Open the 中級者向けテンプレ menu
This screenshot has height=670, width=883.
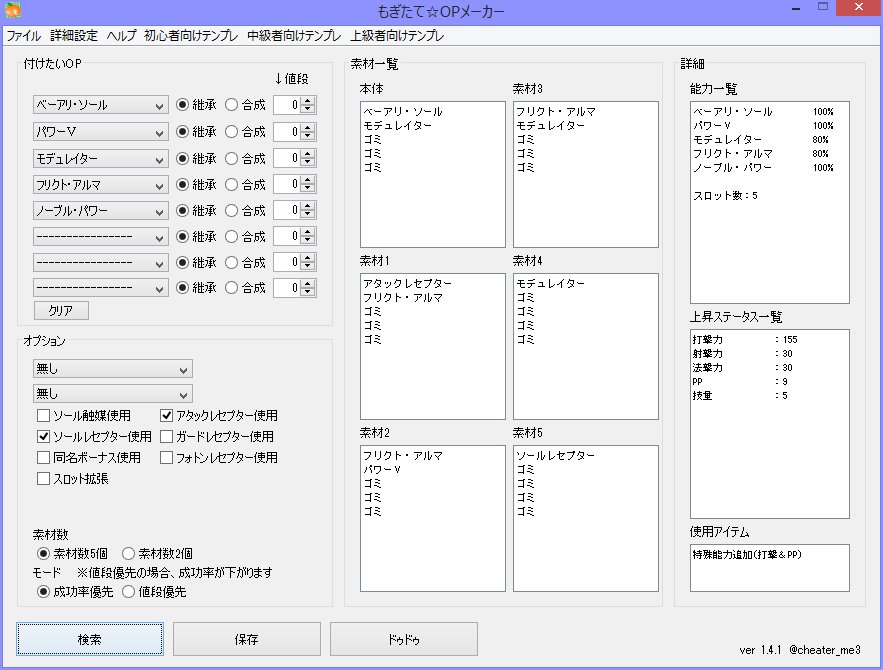click(294, 35)
